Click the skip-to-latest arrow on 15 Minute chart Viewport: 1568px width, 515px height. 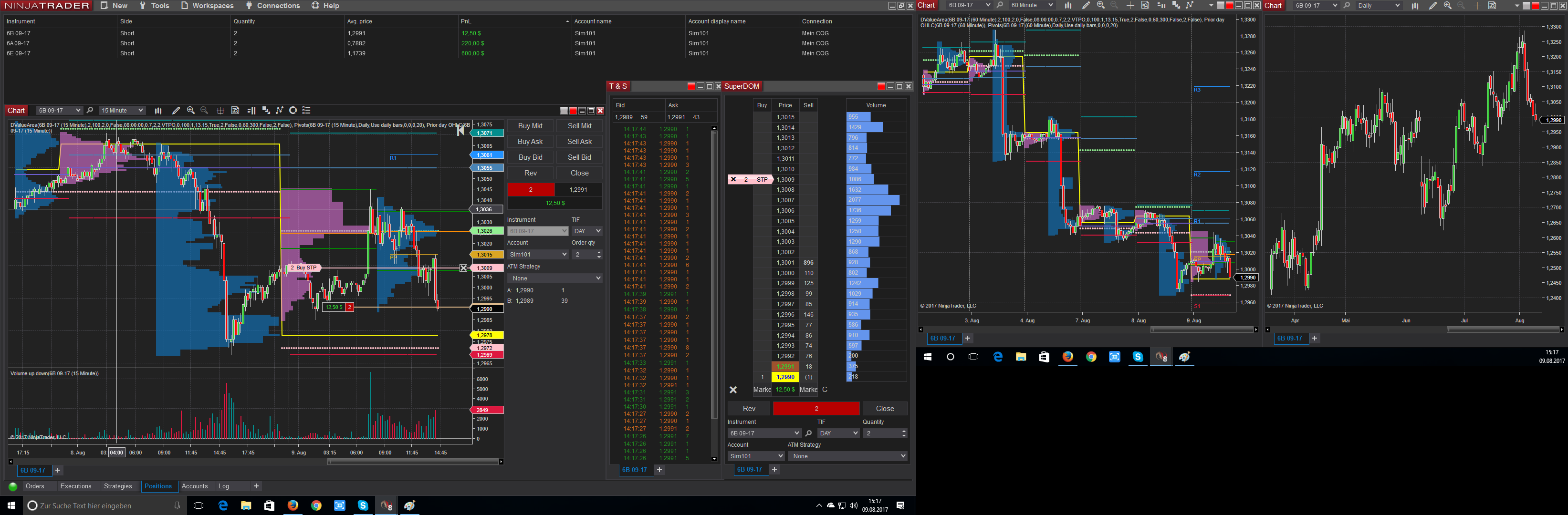[461, 130]
